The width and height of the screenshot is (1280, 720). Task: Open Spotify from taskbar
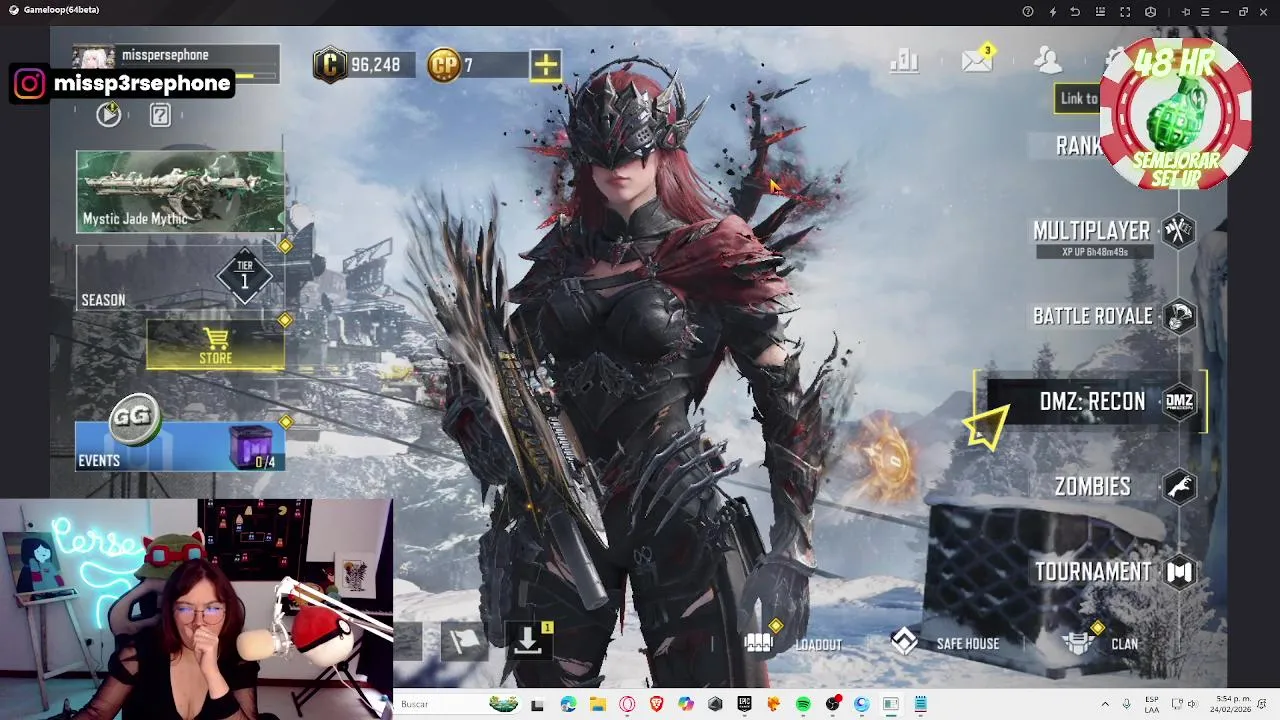coord(803,704)
